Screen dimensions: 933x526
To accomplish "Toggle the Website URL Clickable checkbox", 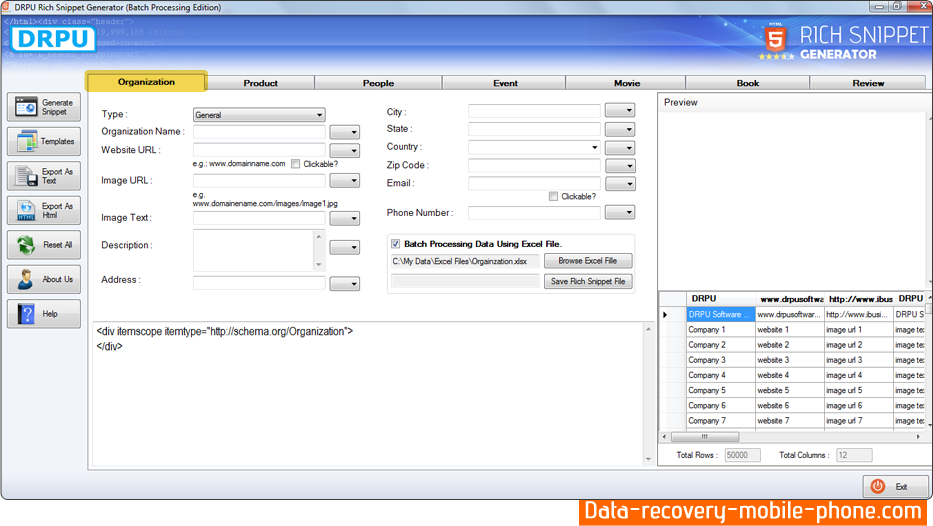I will tap(296, 164).
